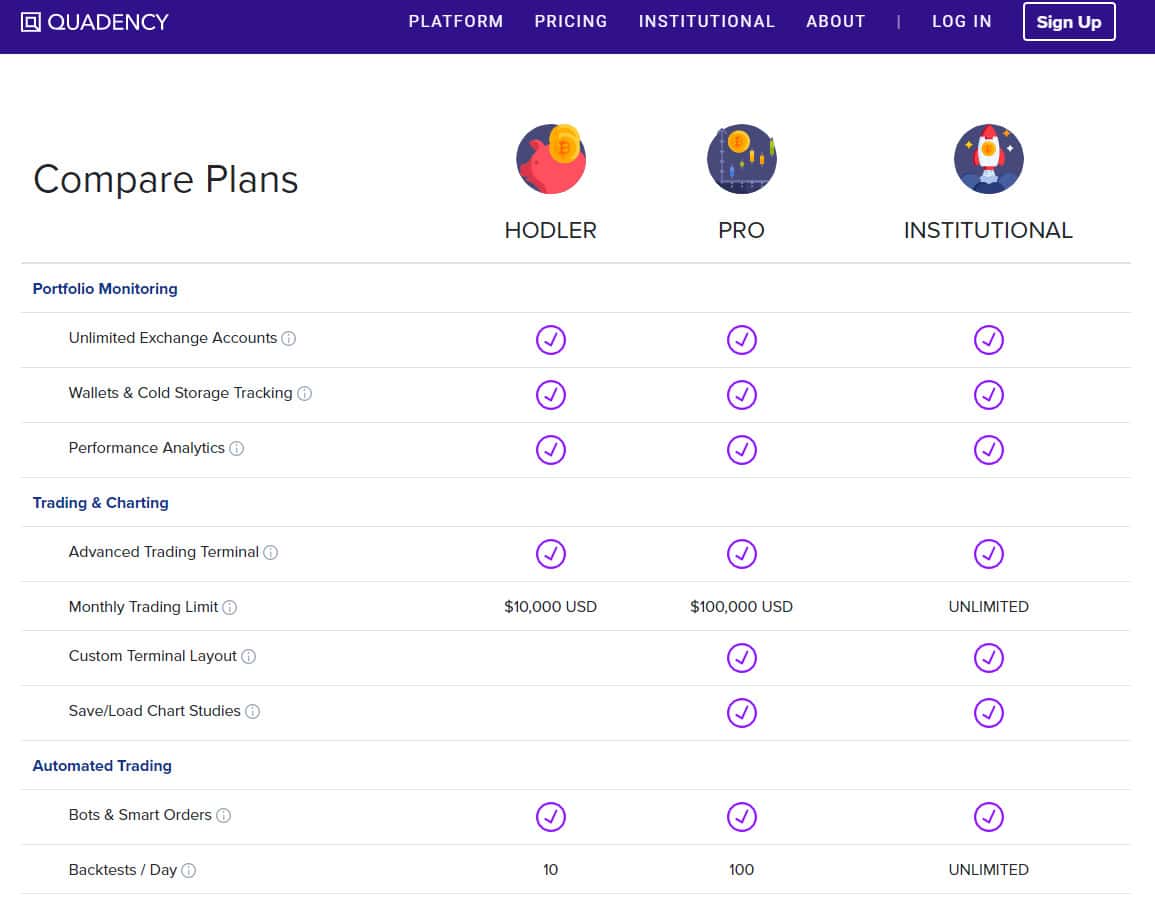
Task: Click info icon beside Wallets & Cold Storage Tracking
Action: coord(305,394)
